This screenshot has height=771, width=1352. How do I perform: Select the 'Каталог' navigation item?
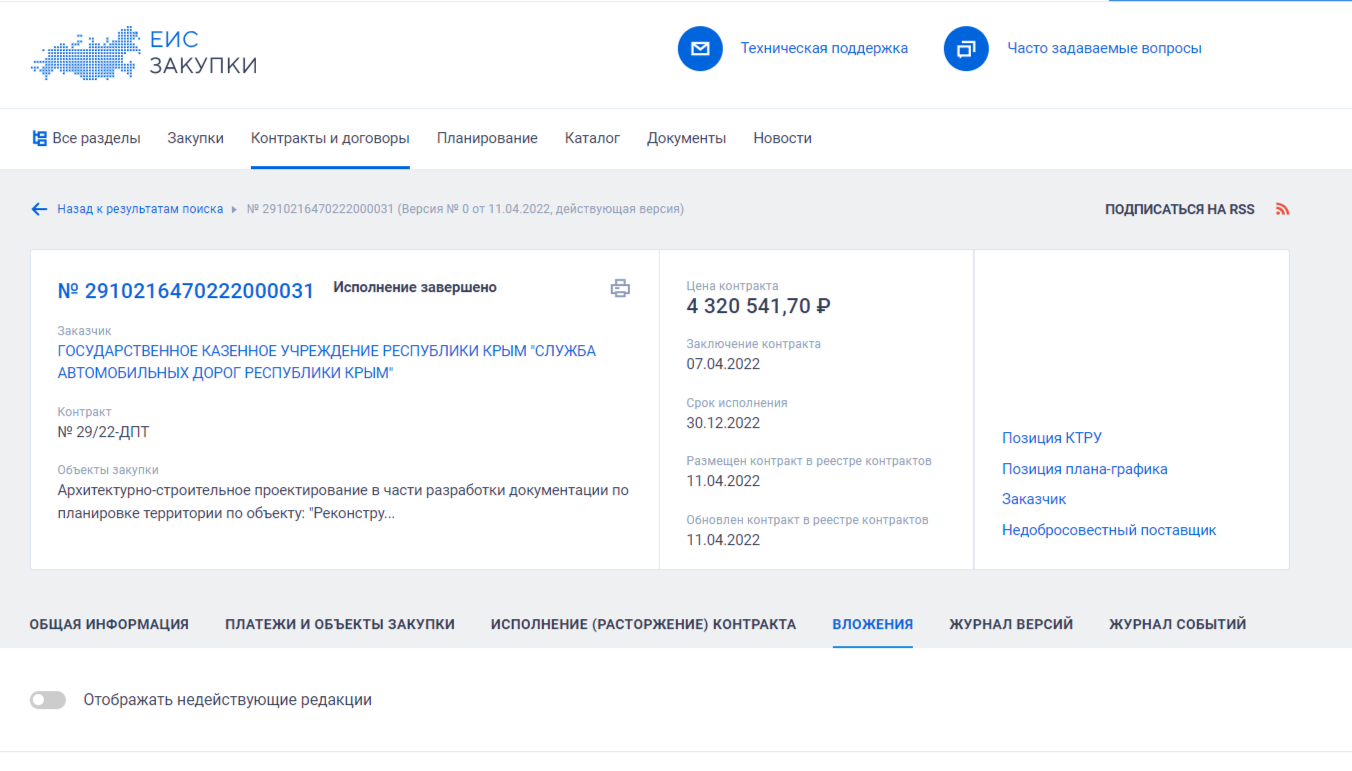pyautogui.click(x=592, y=139)
